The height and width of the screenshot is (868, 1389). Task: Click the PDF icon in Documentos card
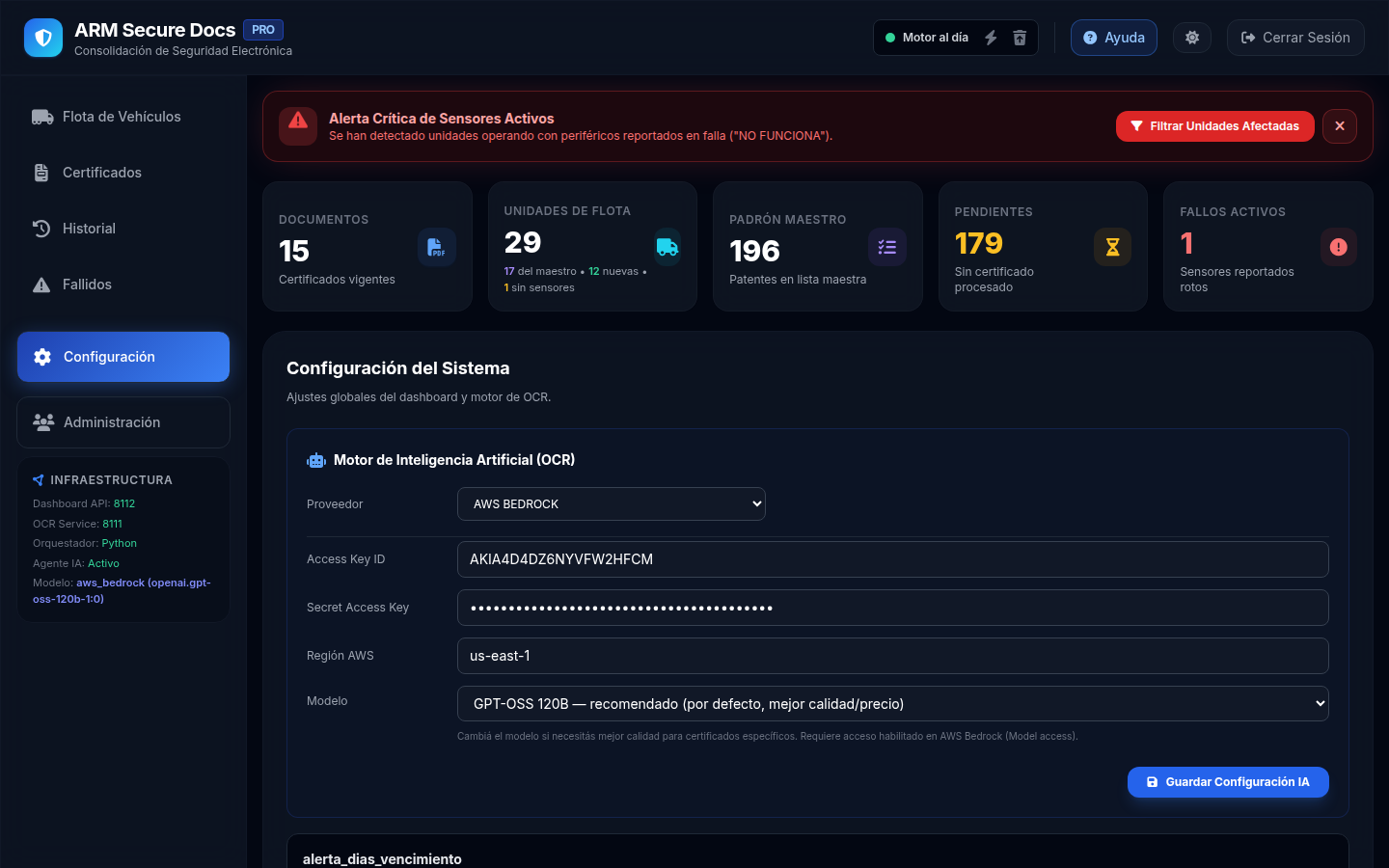[x=436, y=247]
